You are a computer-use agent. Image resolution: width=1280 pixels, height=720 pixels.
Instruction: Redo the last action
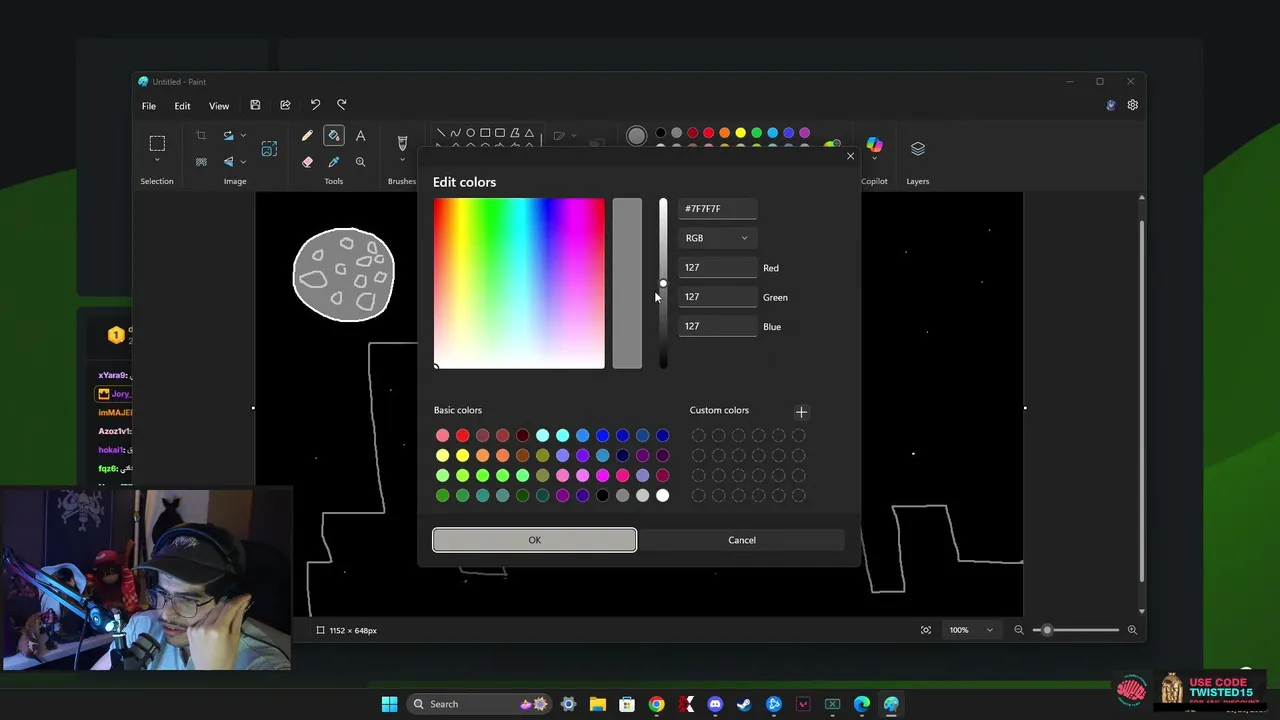[x=342, y=105]
